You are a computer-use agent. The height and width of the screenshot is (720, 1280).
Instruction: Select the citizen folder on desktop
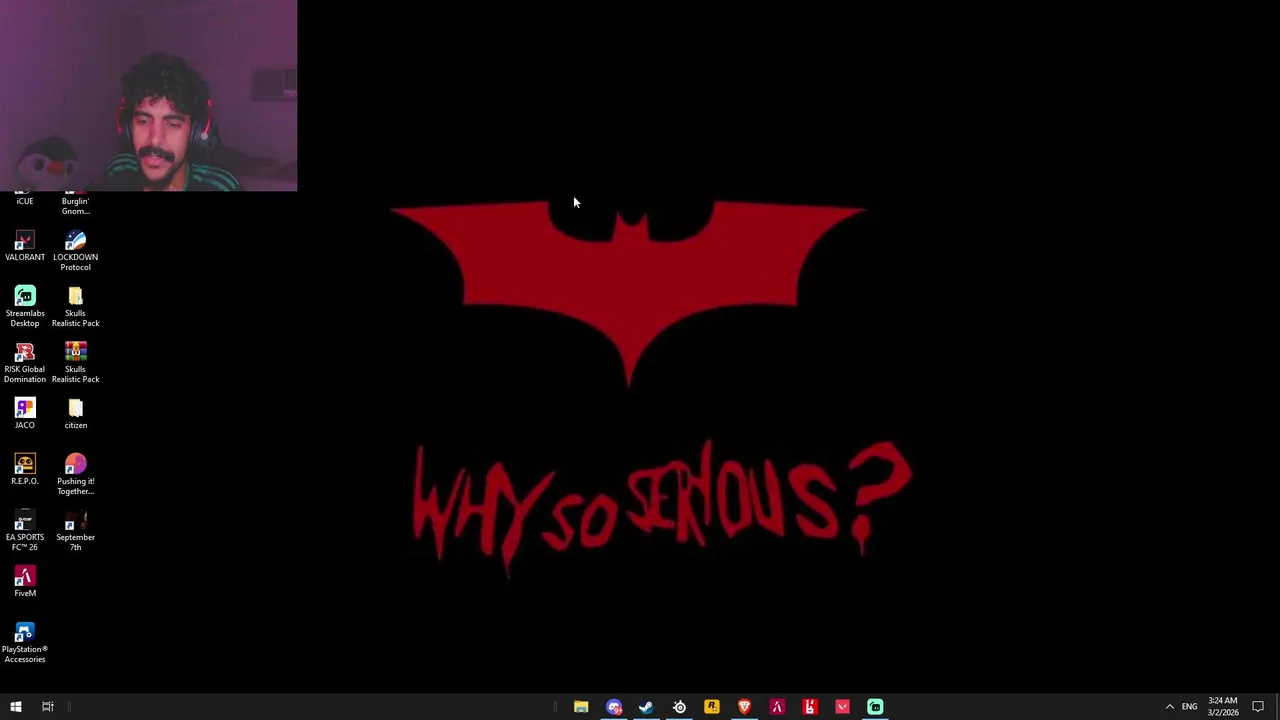coord(75,414)
